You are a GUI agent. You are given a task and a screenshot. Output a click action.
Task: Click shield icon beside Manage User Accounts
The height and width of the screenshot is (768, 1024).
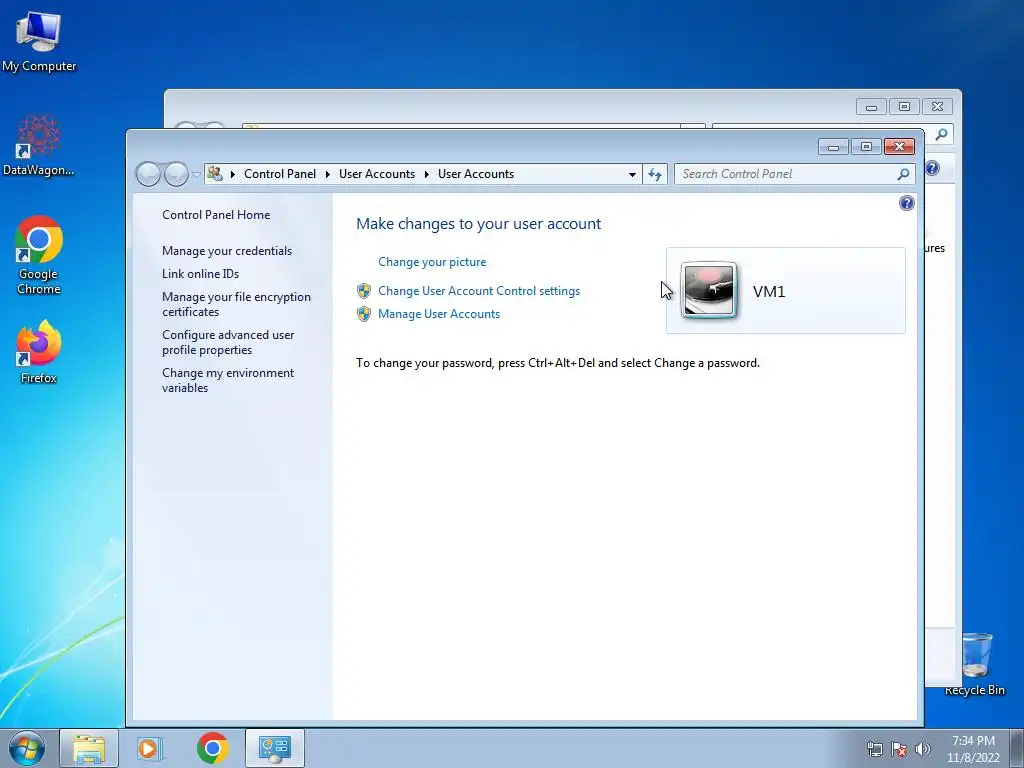[364, 314]
